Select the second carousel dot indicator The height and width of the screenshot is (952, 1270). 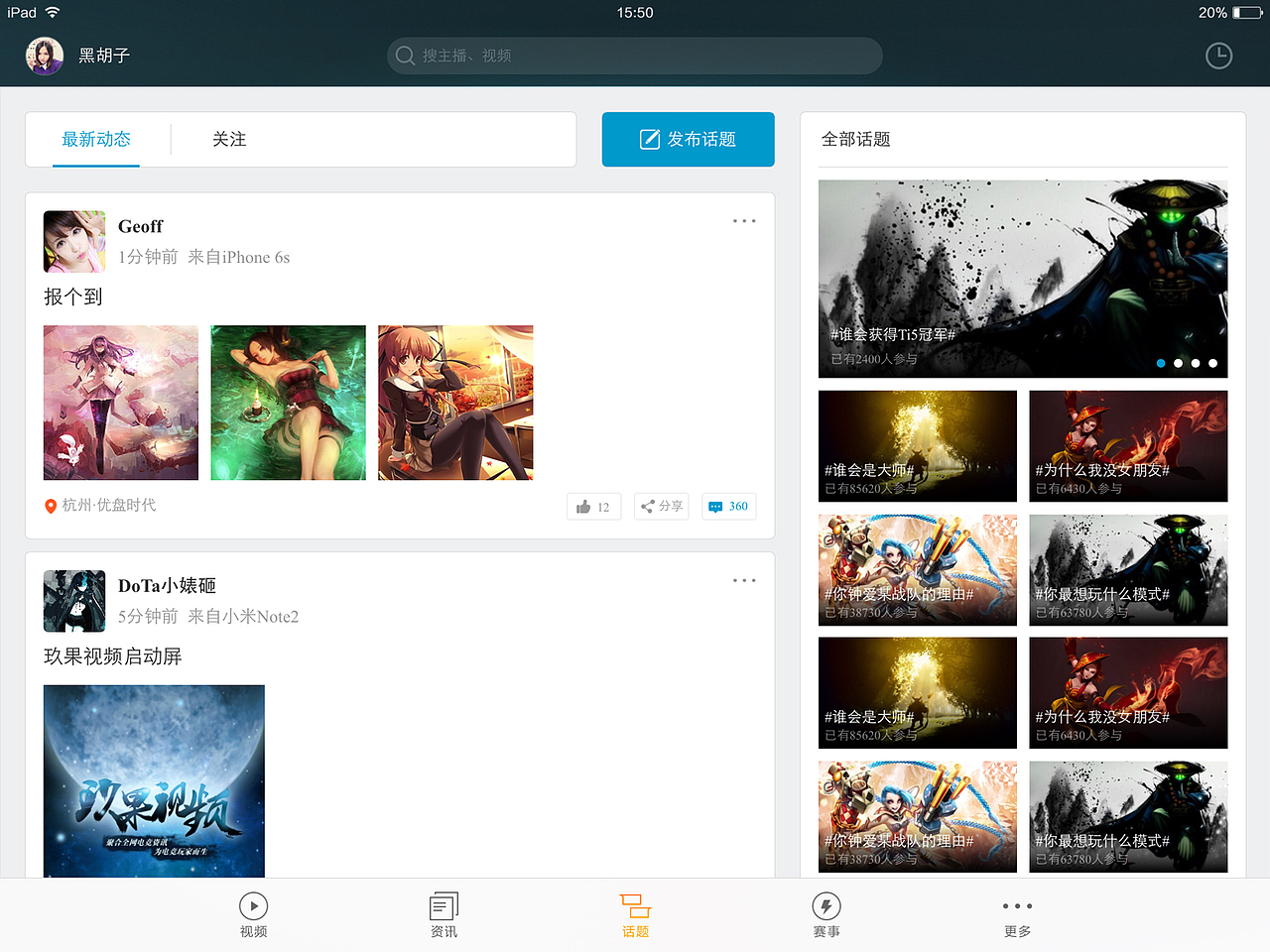1178,363
